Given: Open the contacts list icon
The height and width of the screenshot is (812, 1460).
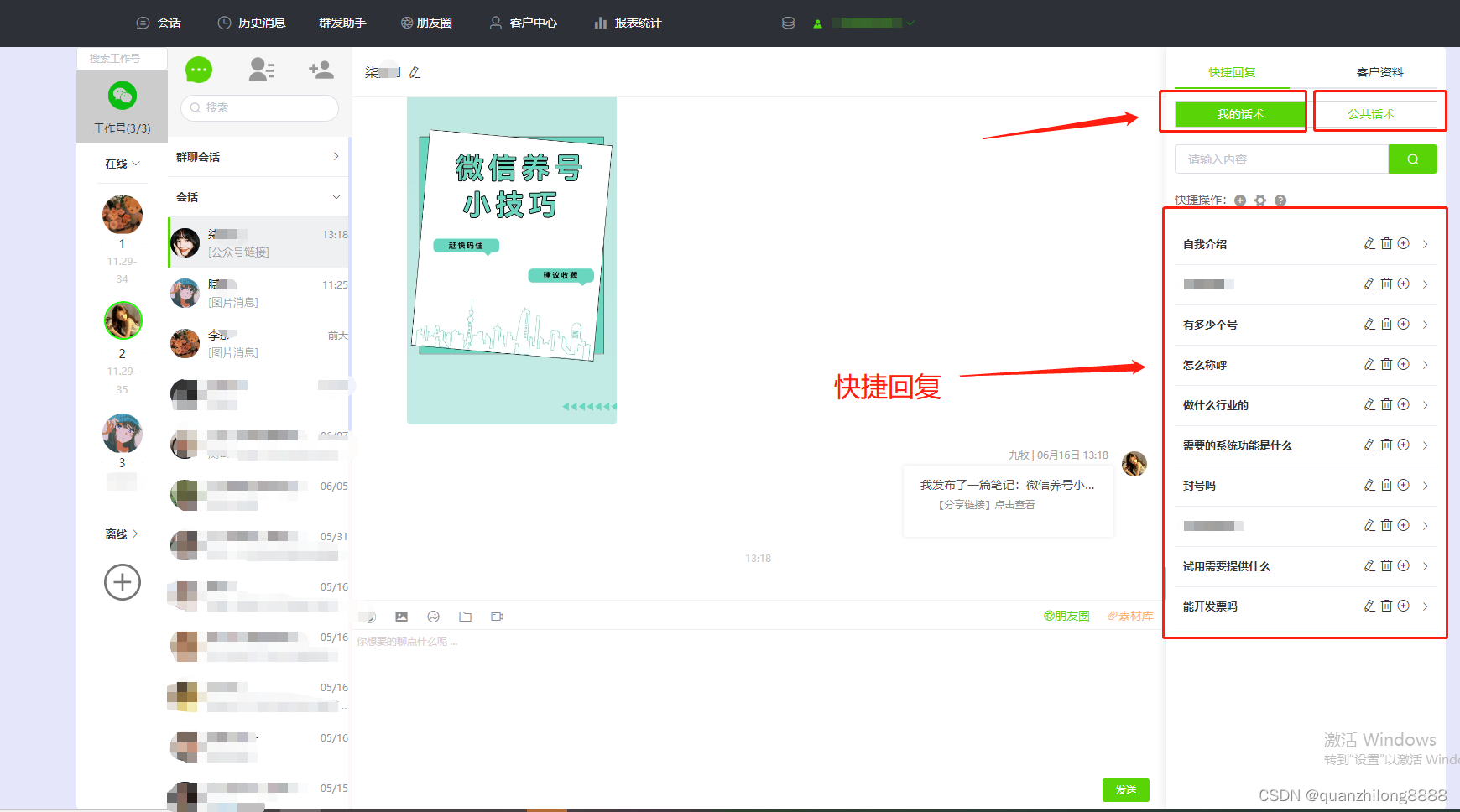Looking at the screenshot, I should [x=261, y=70].
